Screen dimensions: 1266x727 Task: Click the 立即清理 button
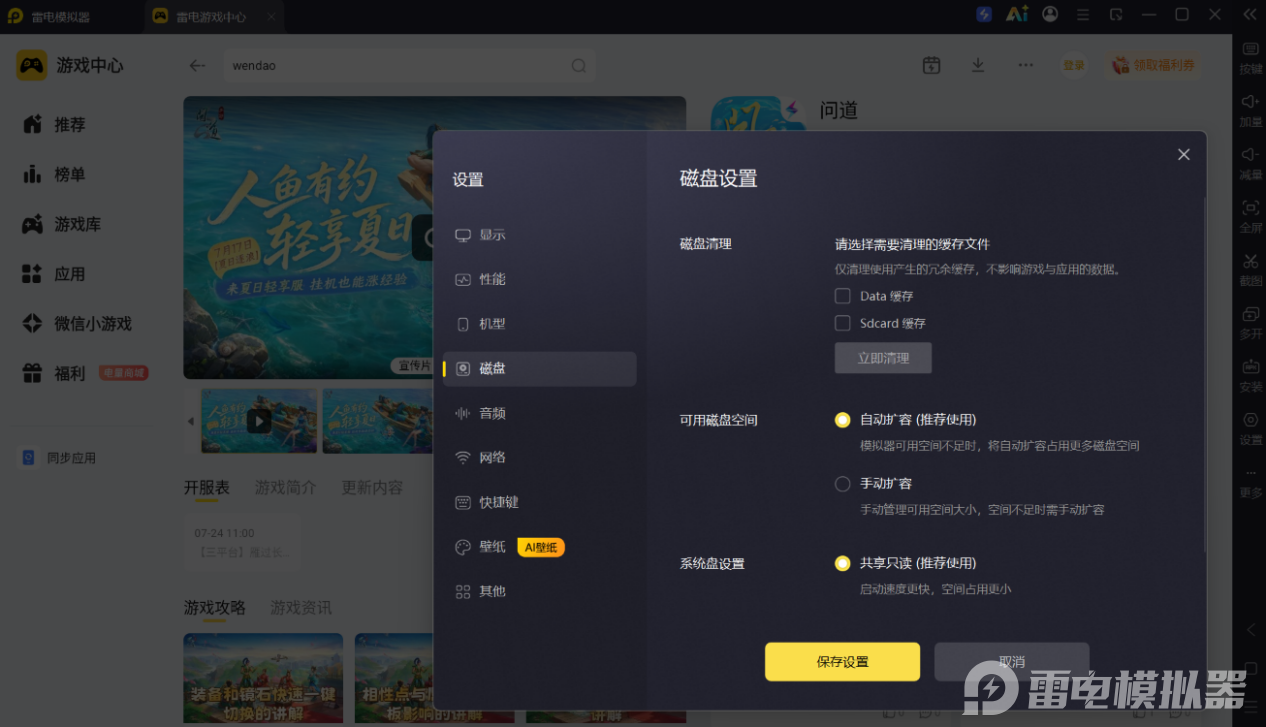tap(883, 358)
